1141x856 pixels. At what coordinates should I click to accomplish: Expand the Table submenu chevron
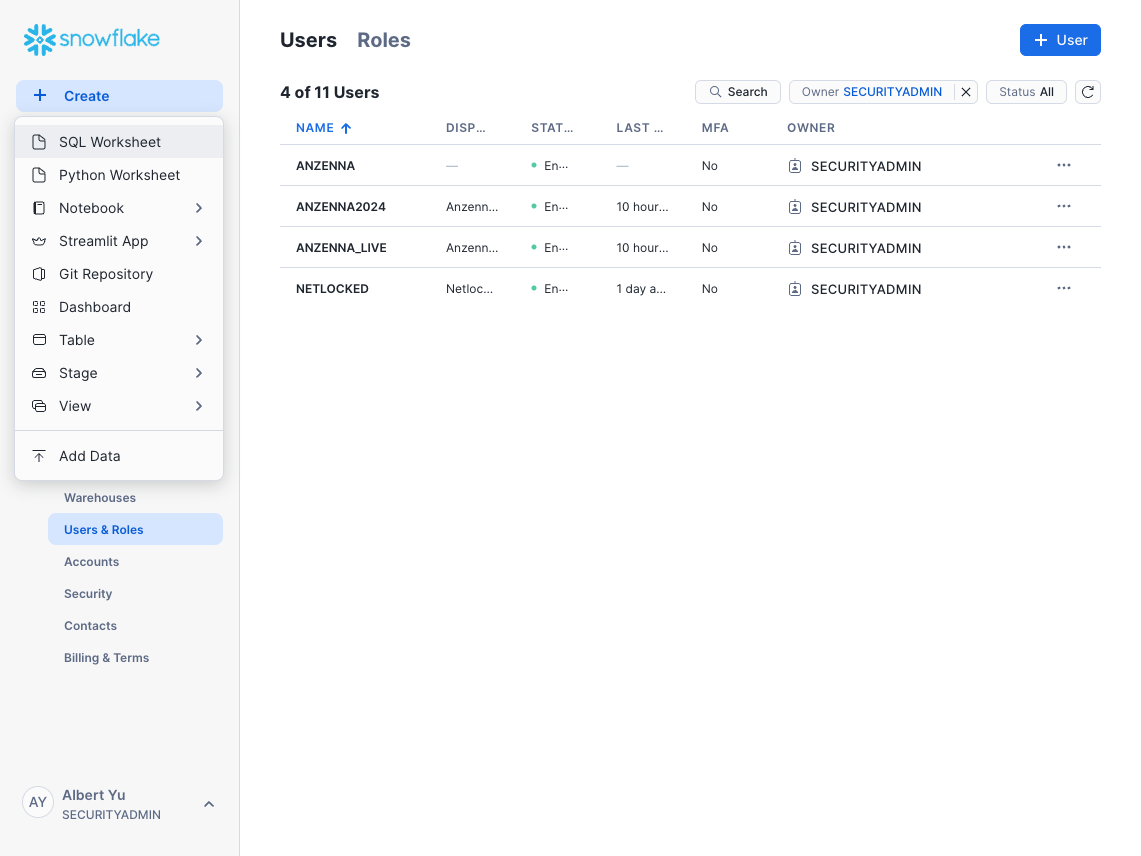(x=199, y=340)
